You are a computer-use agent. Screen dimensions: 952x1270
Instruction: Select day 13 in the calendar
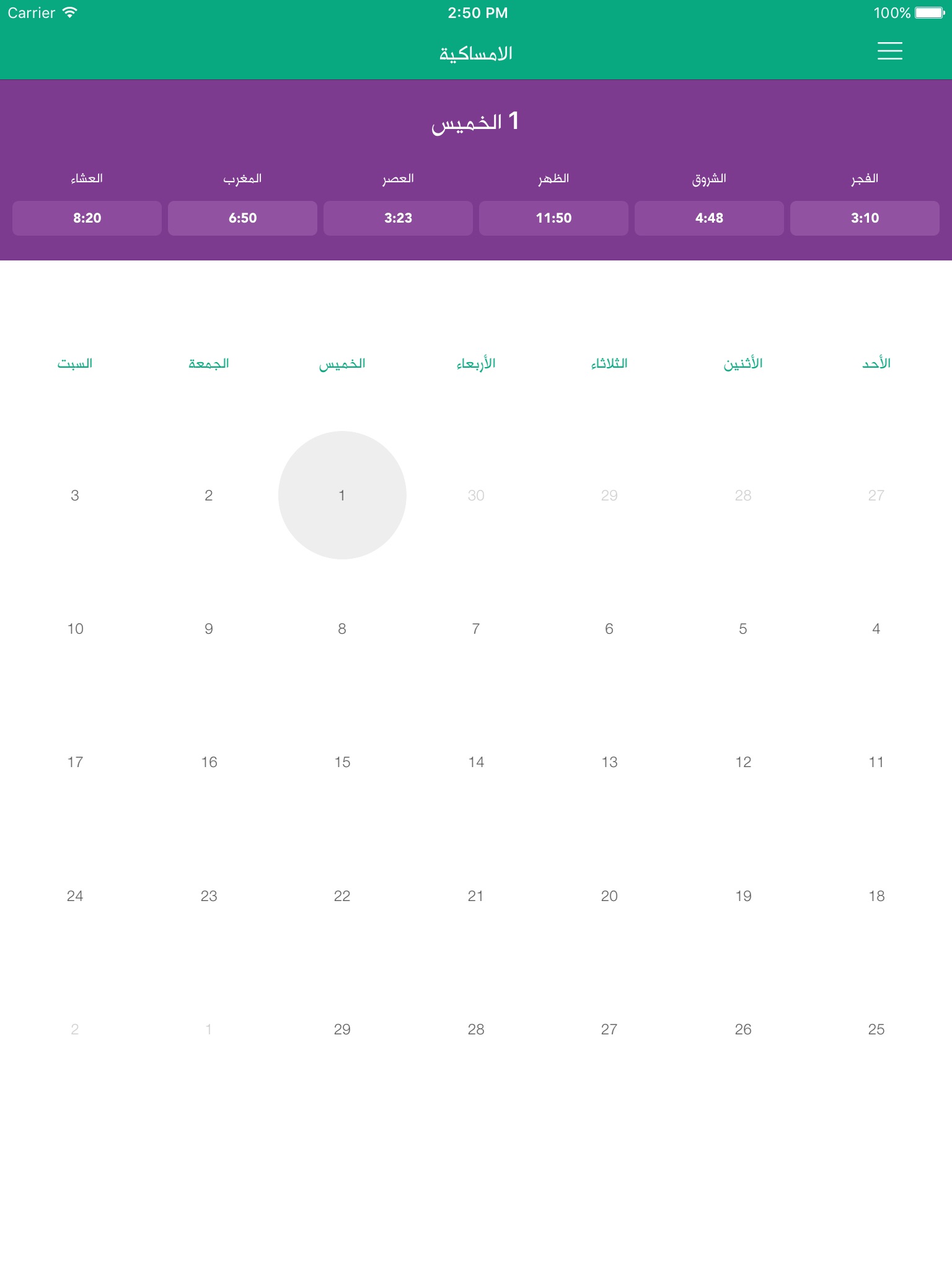tap(609, 762)
